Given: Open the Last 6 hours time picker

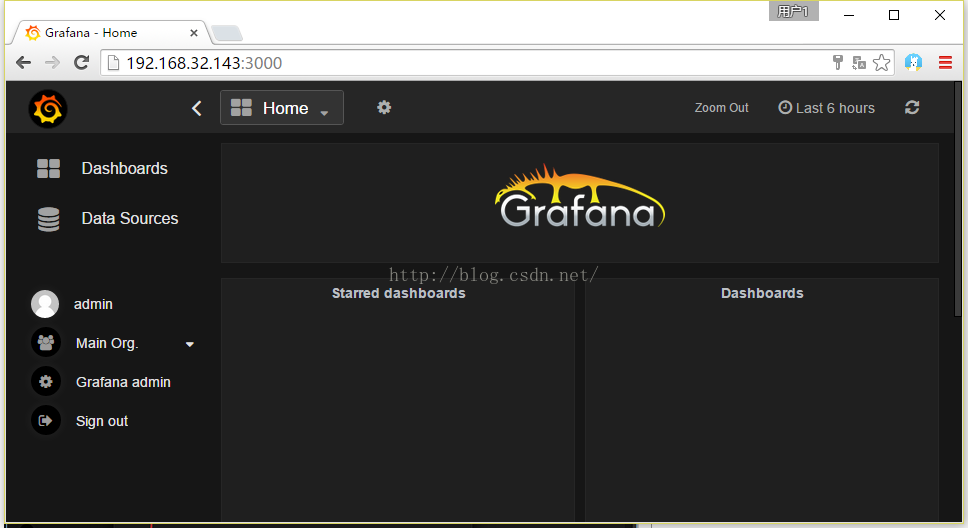Looking at the screenshot, I should click(x=826, y=108).
